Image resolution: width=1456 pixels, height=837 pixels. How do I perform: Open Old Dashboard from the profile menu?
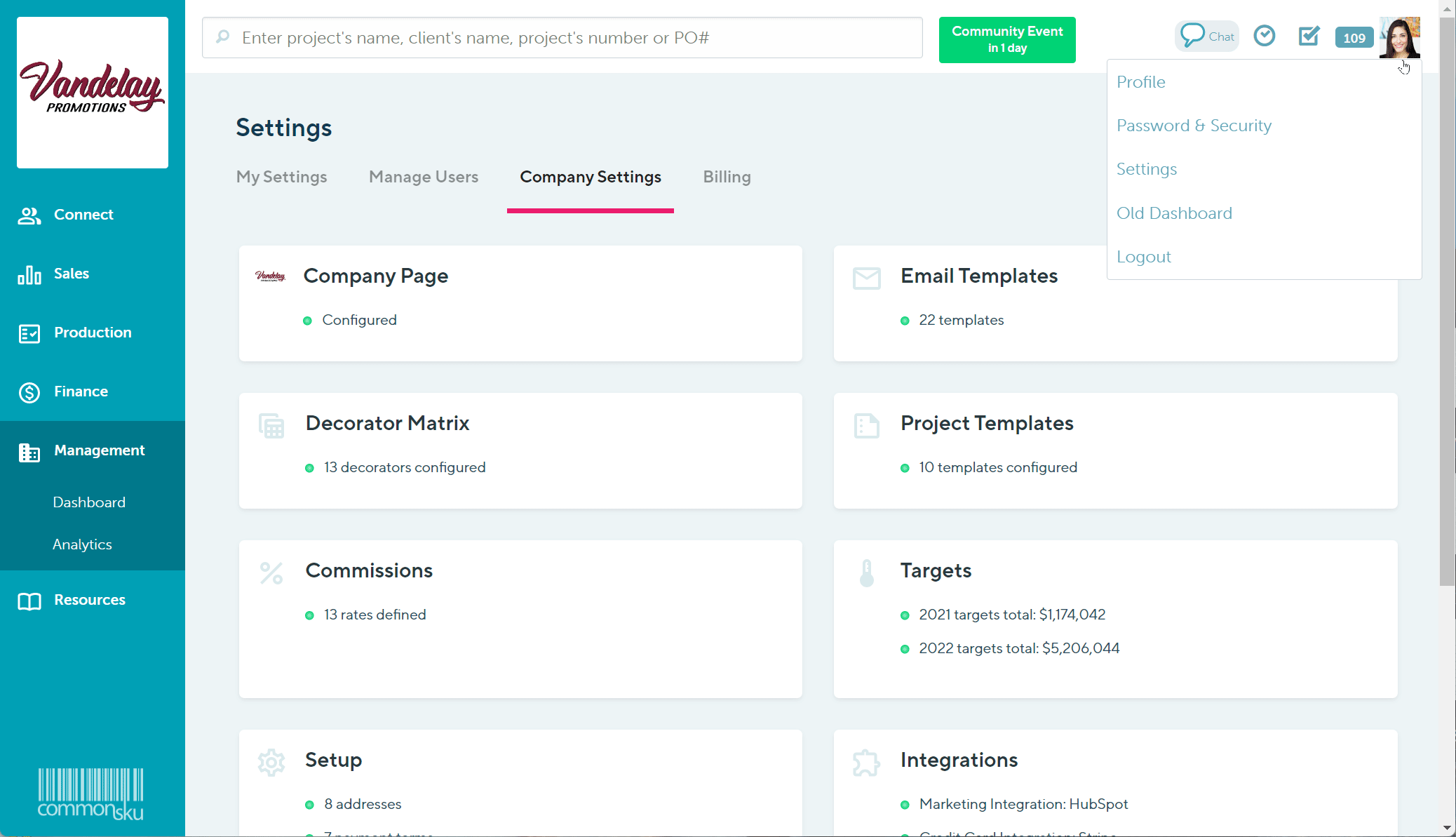point(1174,213)
